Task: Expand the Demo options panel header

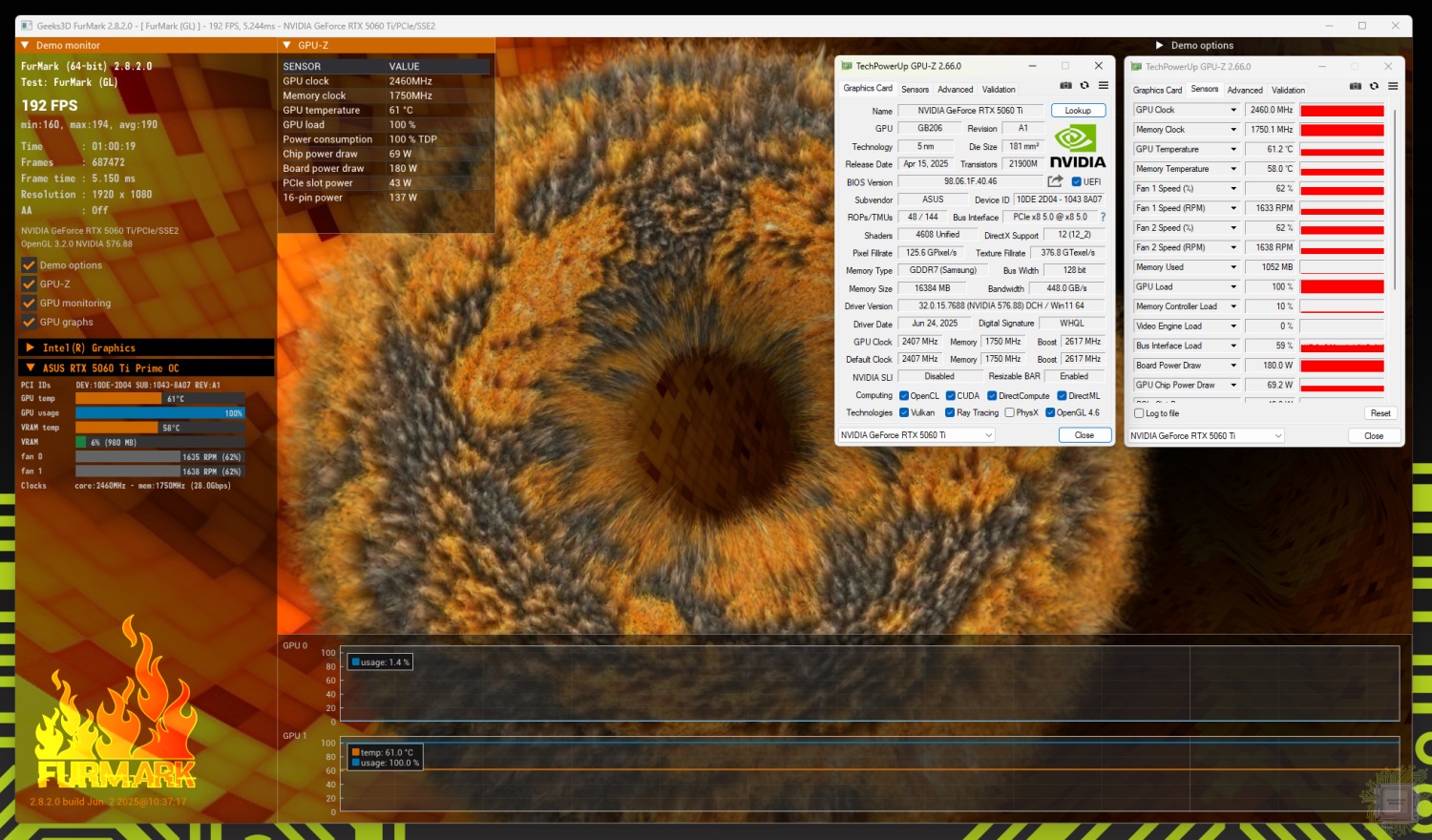Action: pos(1160,45)
